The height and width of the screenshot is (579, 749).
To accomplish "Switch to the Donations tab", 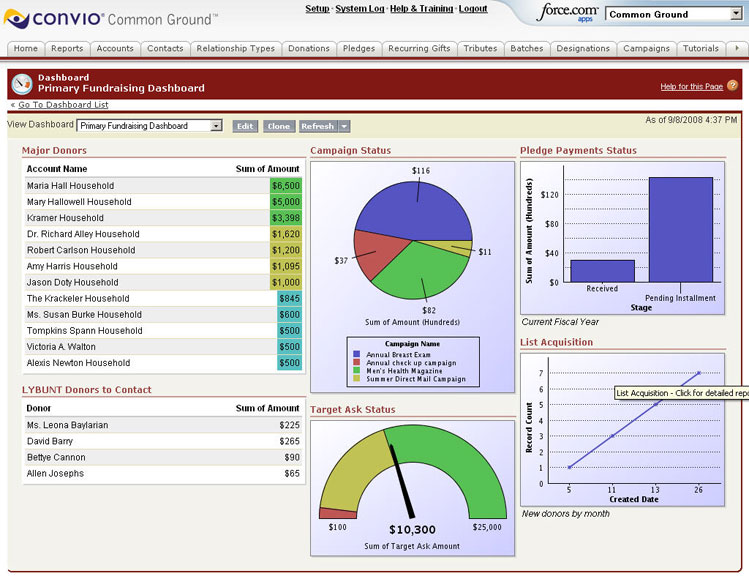I will pos(308,48).
